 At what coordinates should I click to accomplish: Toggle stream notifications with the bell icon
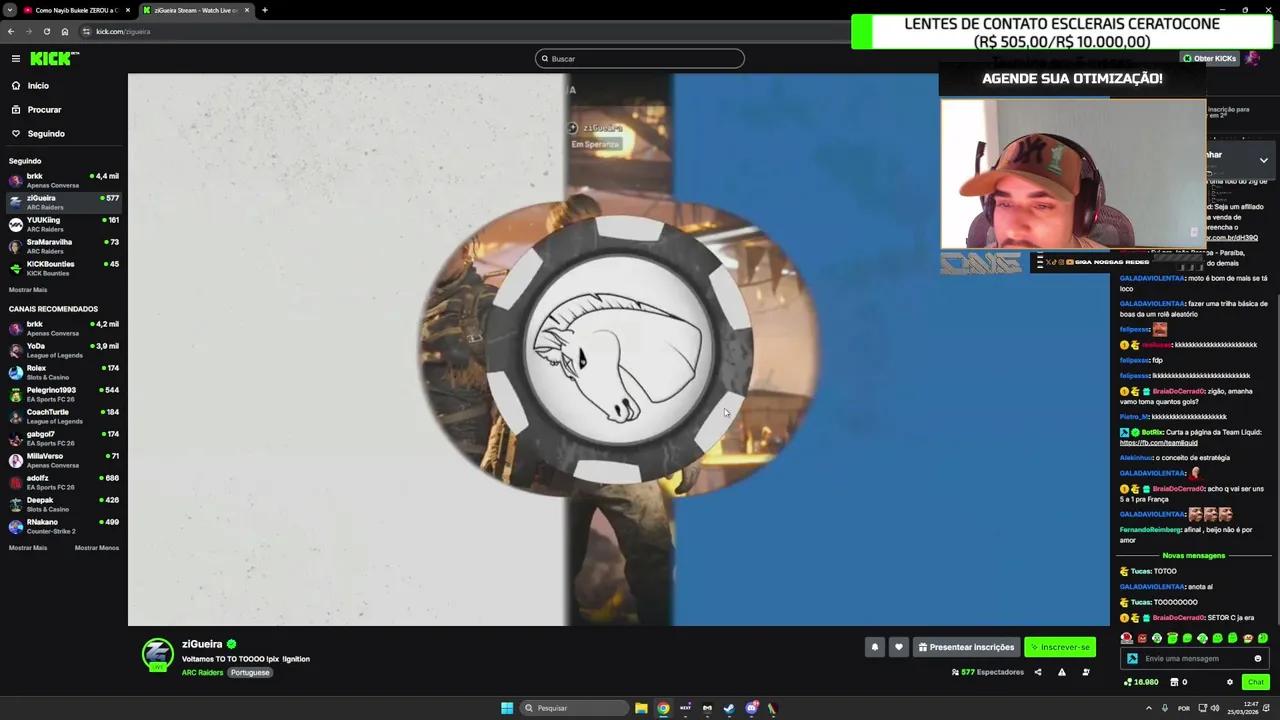pos(874,647)
